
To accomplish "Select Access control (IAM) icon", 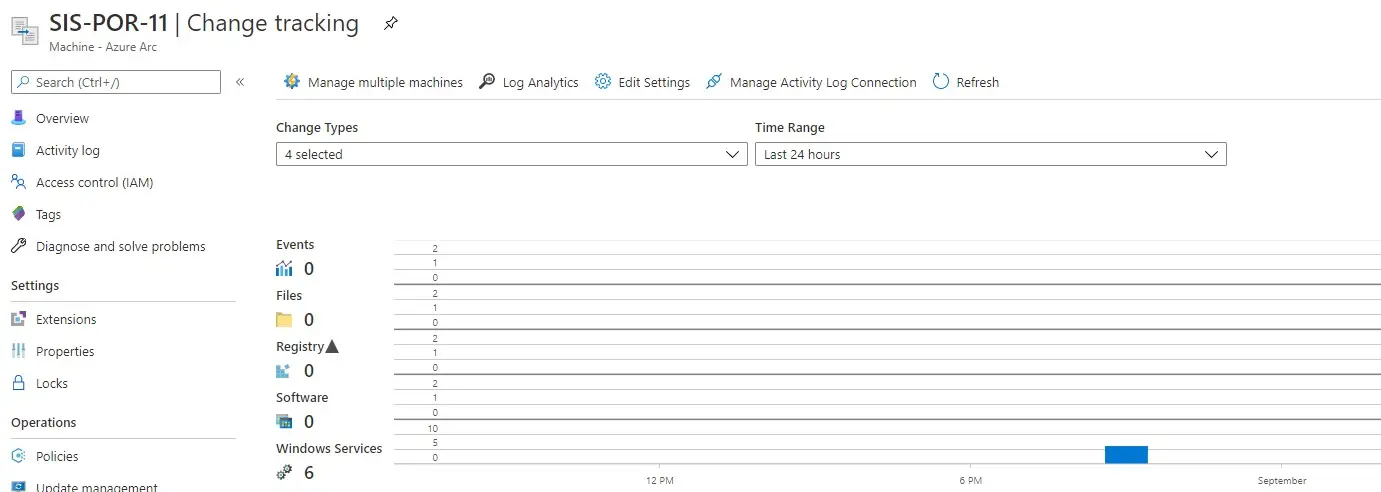I will coord(18,182).
